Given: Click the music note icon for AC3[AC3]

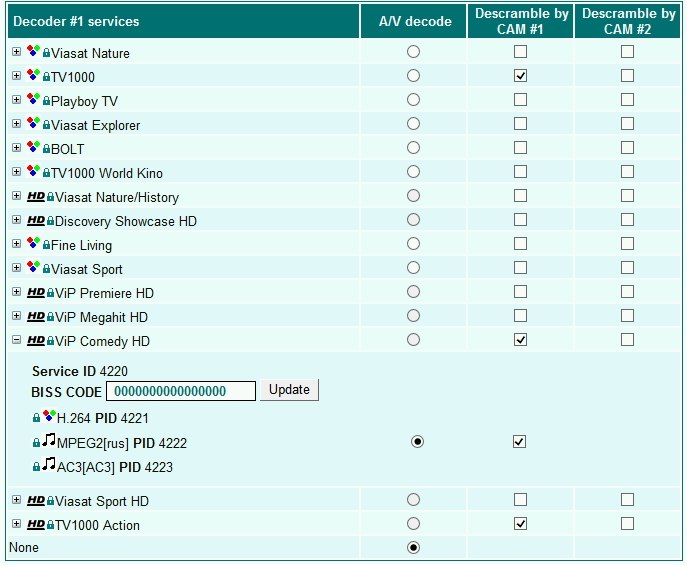Looking at the screenshot, I should tap(49, 464).
